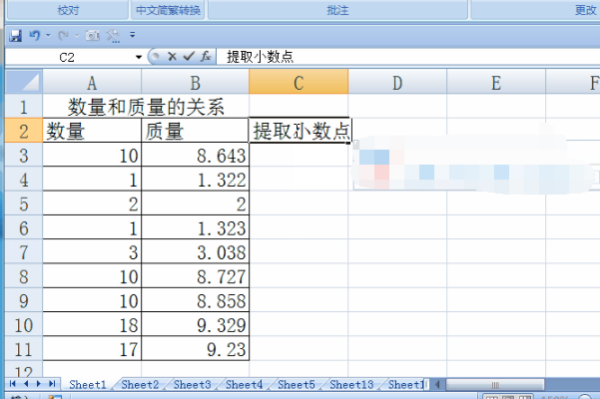Viewport: 600px width, 399px height.
Task: Switch to the Sheet13 tab
Action: [x=351, y=384]
